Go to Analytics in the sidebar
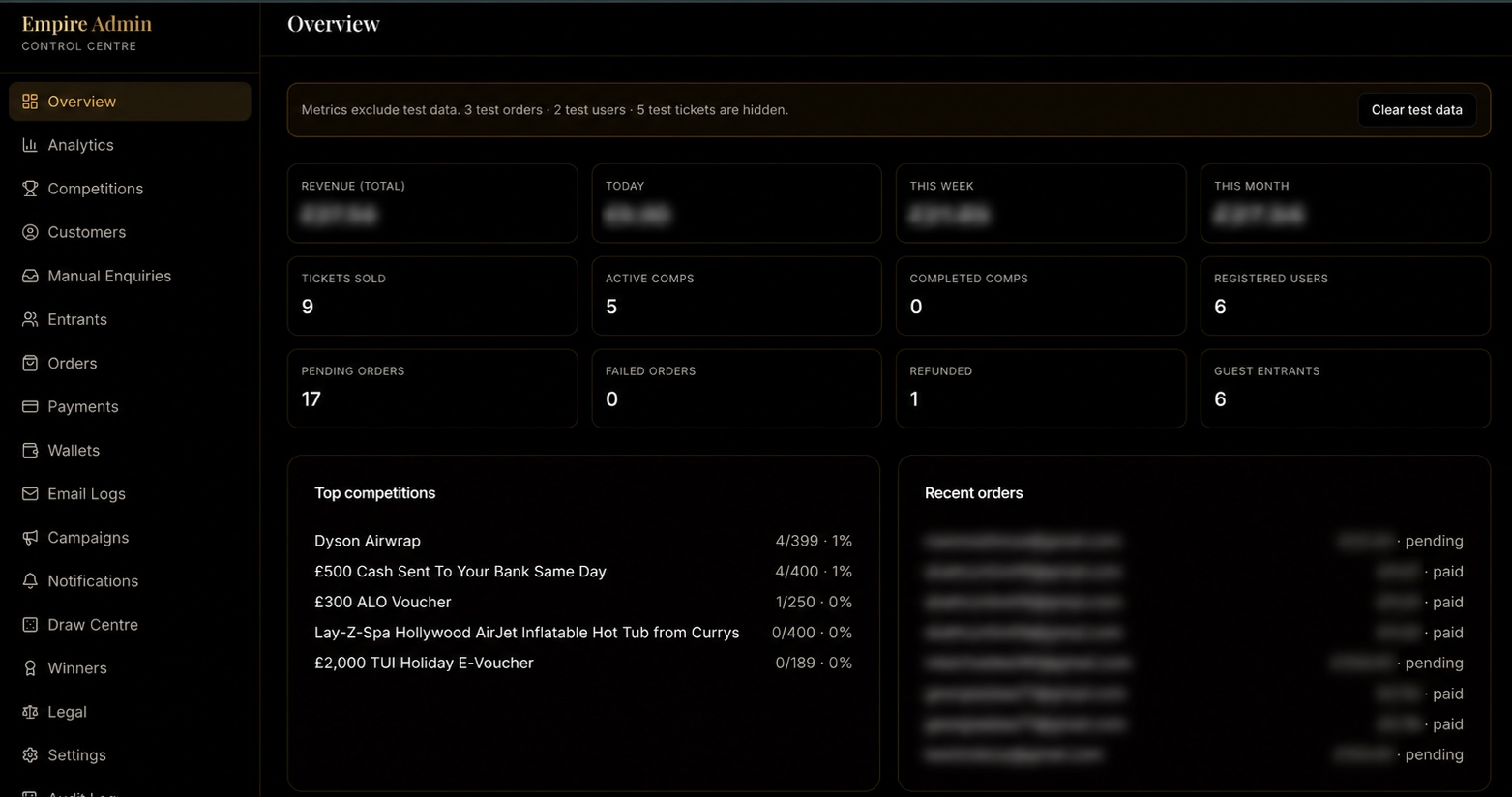This screenshot has width=1512, height=797. click(x=130, y=145)
